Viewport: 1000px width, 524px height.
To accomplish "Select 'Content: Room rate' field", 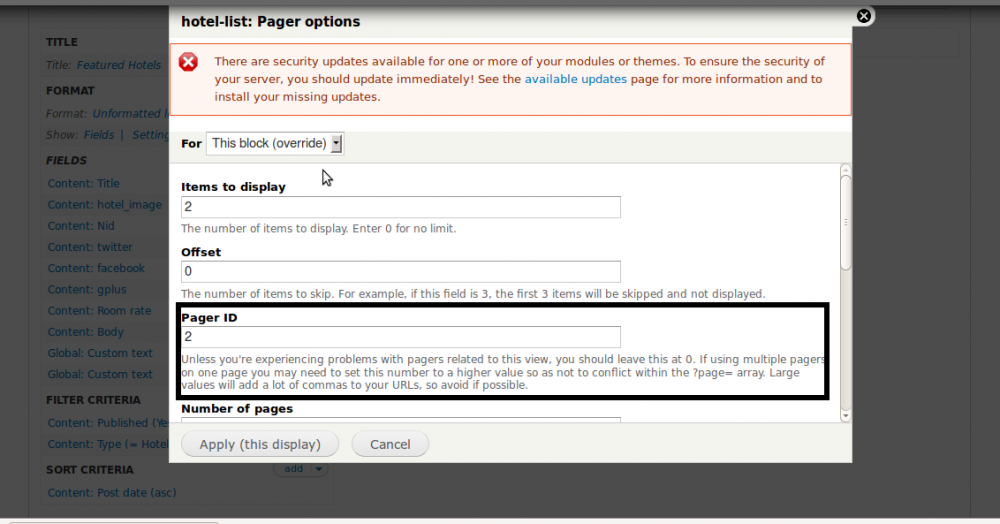I will (x=99, y=311).
